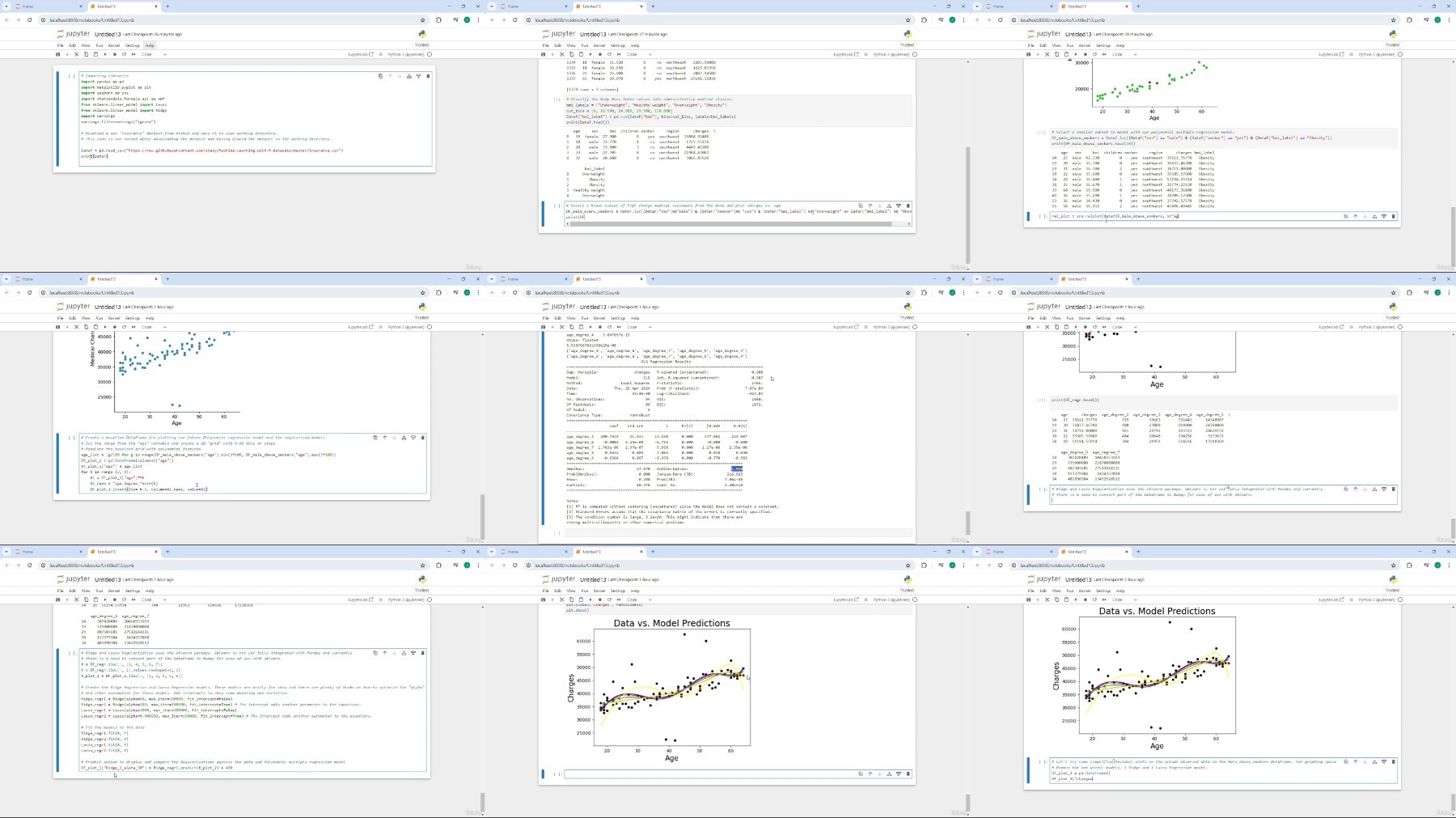This screenshot has height=818, width=1456.
Task: Save notebook in the import pandas window
Action: pos(57,54)
